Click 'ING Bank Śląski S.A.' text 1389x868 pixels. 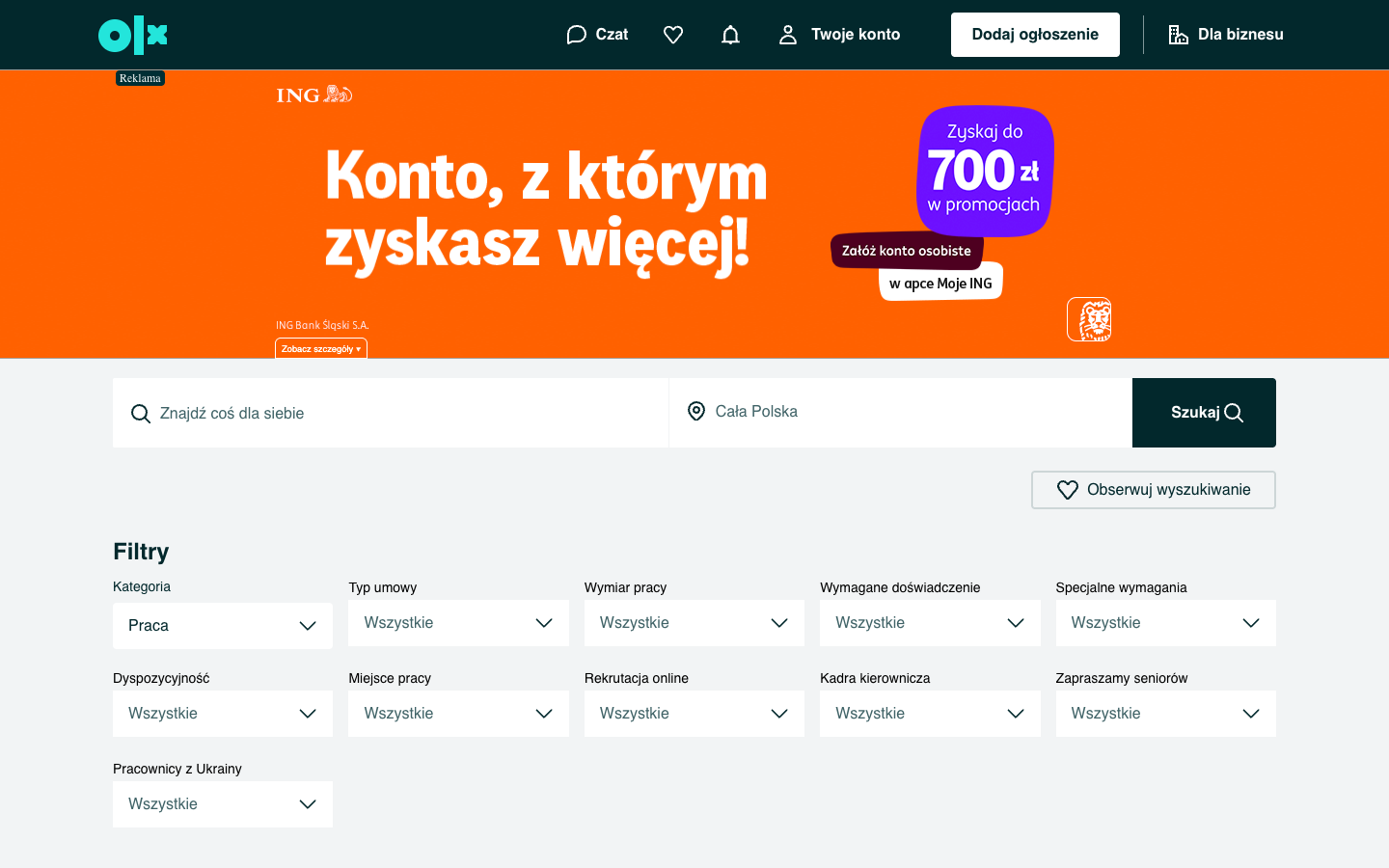coord(322,325)
